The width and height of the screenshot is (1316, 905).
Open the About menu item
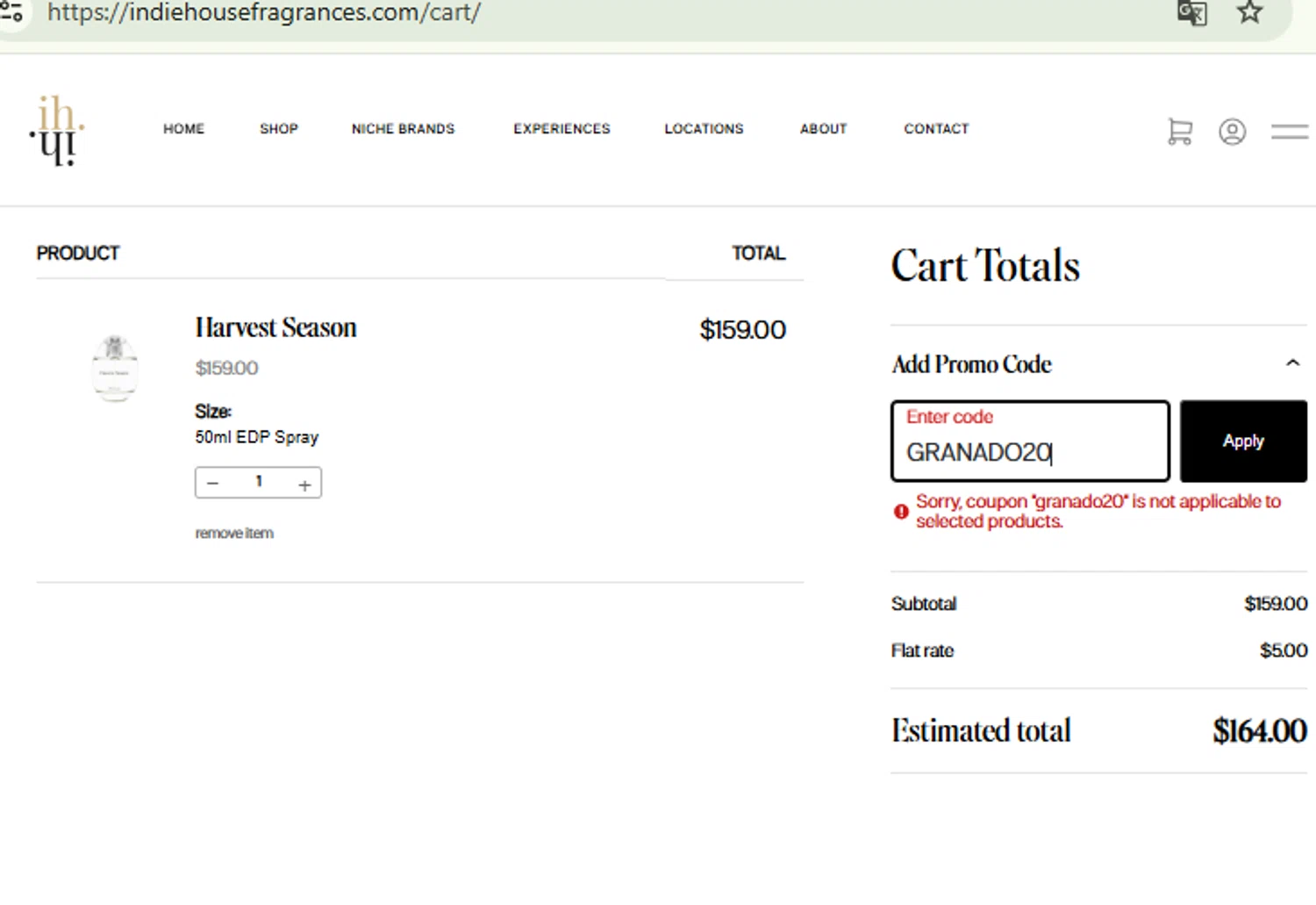[824, 129]
